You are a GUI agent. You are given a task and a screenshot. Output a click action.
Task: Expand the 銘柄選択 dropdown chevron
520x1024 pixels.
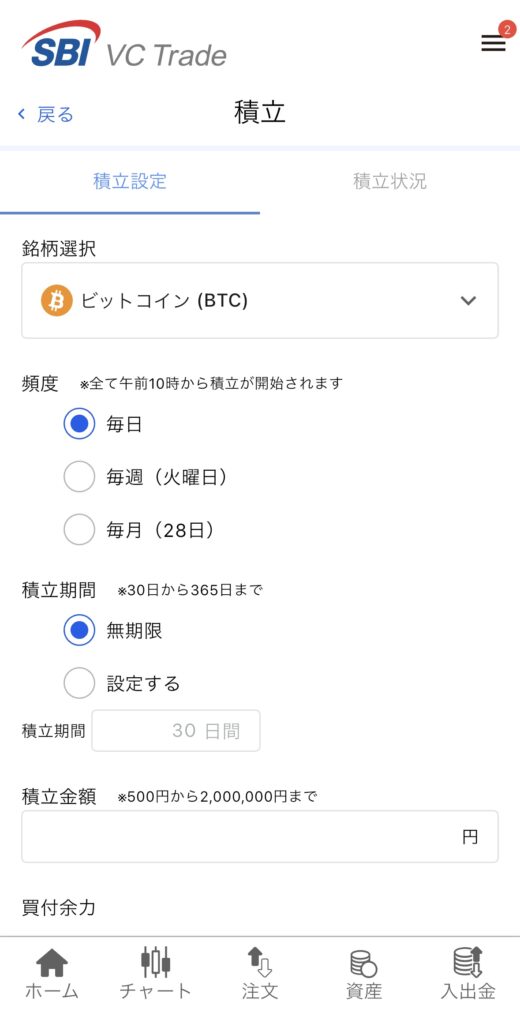click(468, 300)
